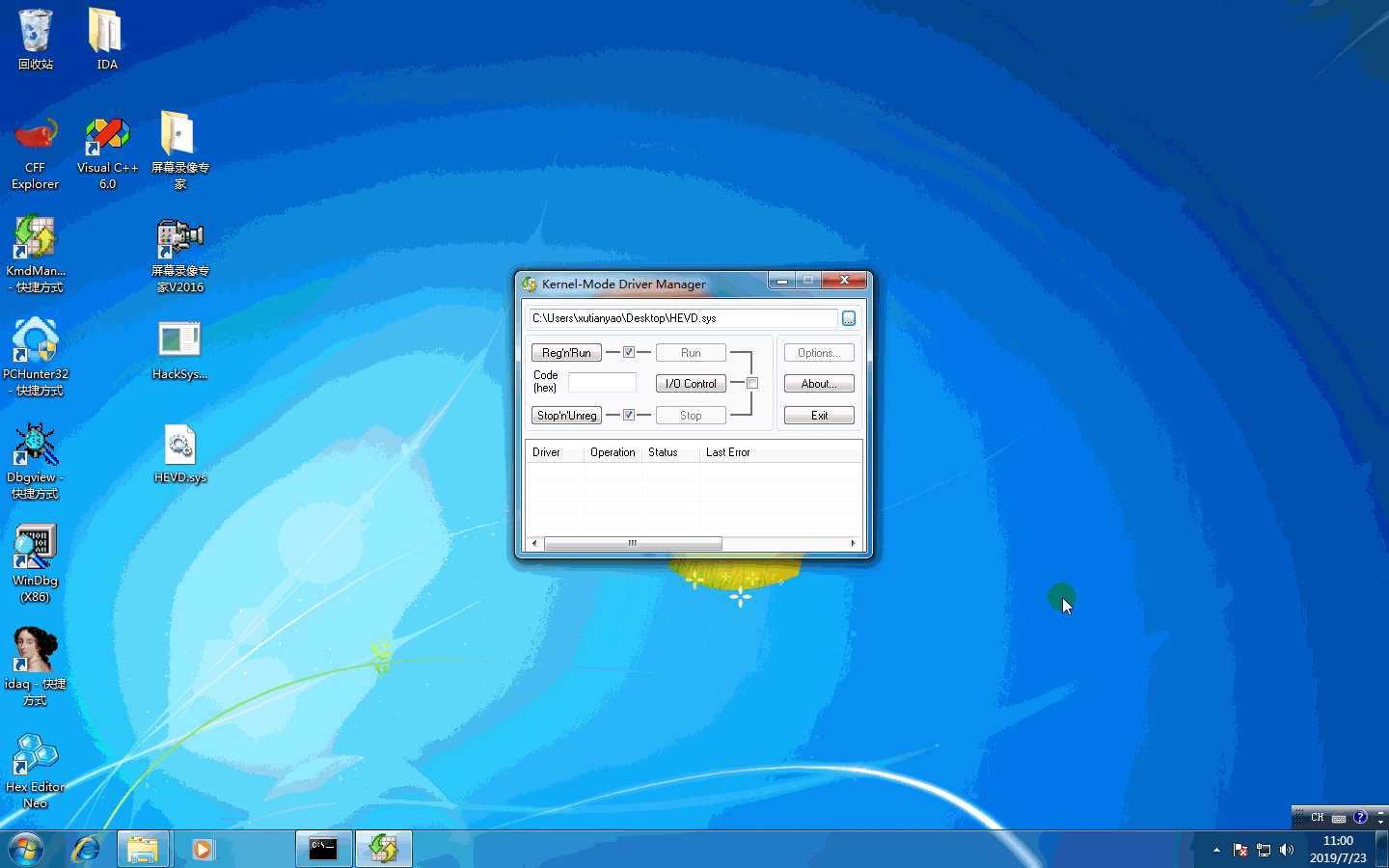Click the Exit button
The height and width of the screenshot is (868, 1389).
pyautogui.click(x=819, y=416)
